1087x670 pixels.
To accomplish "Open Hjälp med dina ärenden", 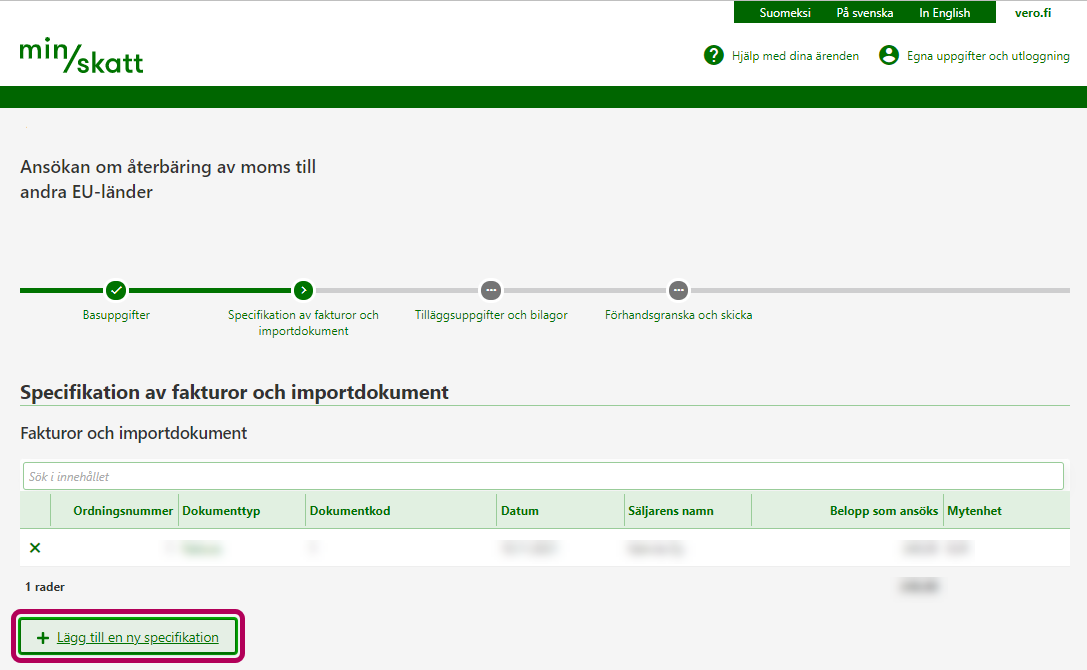I will pos(794,56).
